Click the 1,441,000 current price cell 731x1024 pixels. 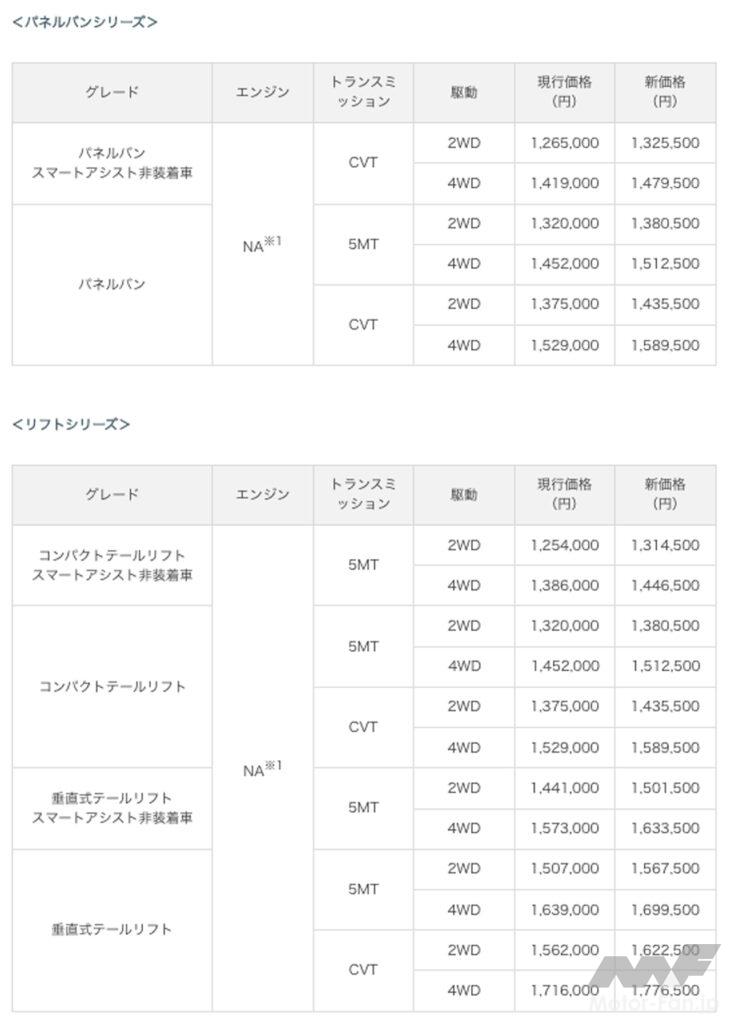[564, 788]
